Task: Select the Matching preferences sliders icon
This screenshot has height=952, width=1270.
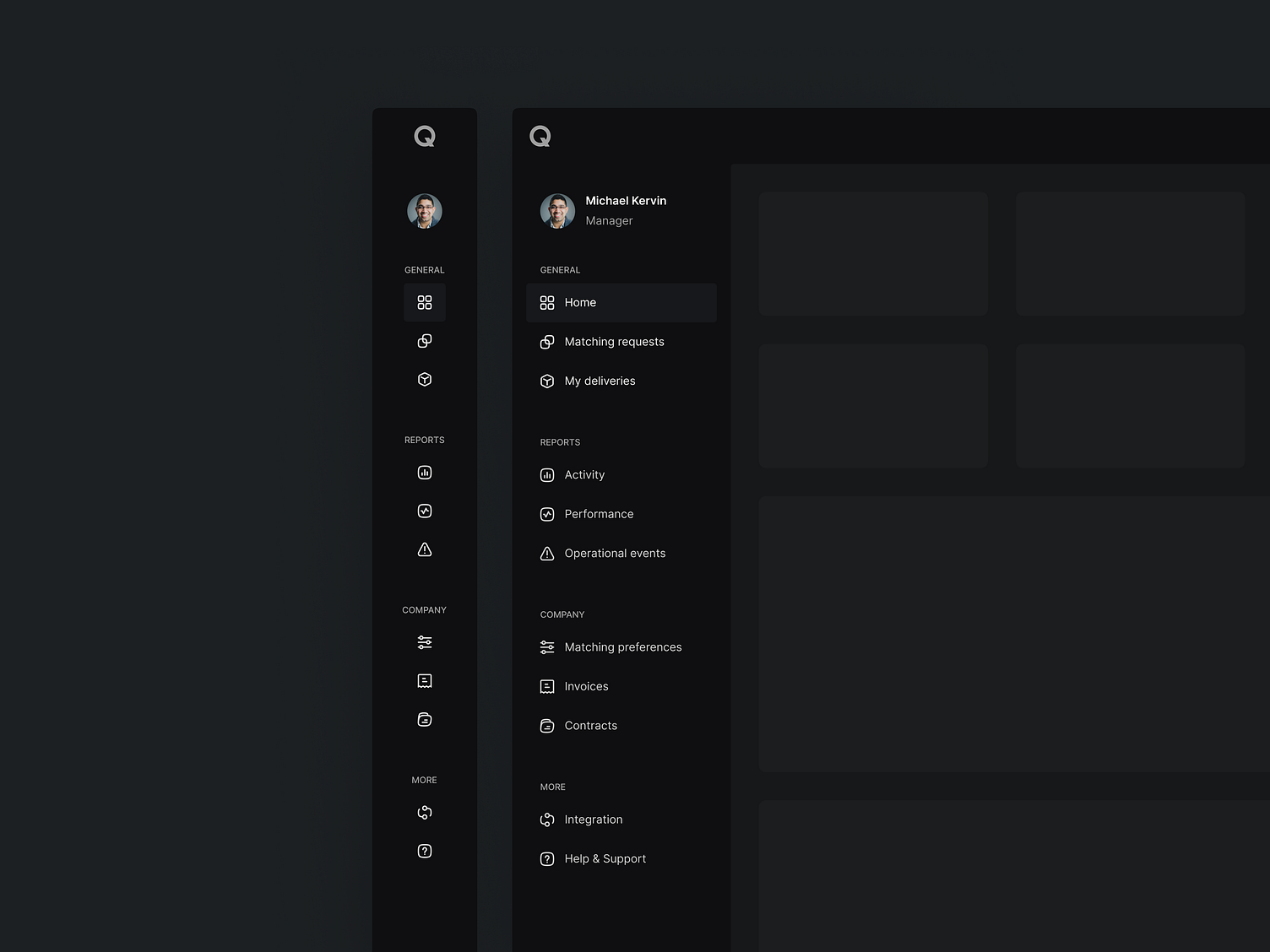Action: point(424,642)
